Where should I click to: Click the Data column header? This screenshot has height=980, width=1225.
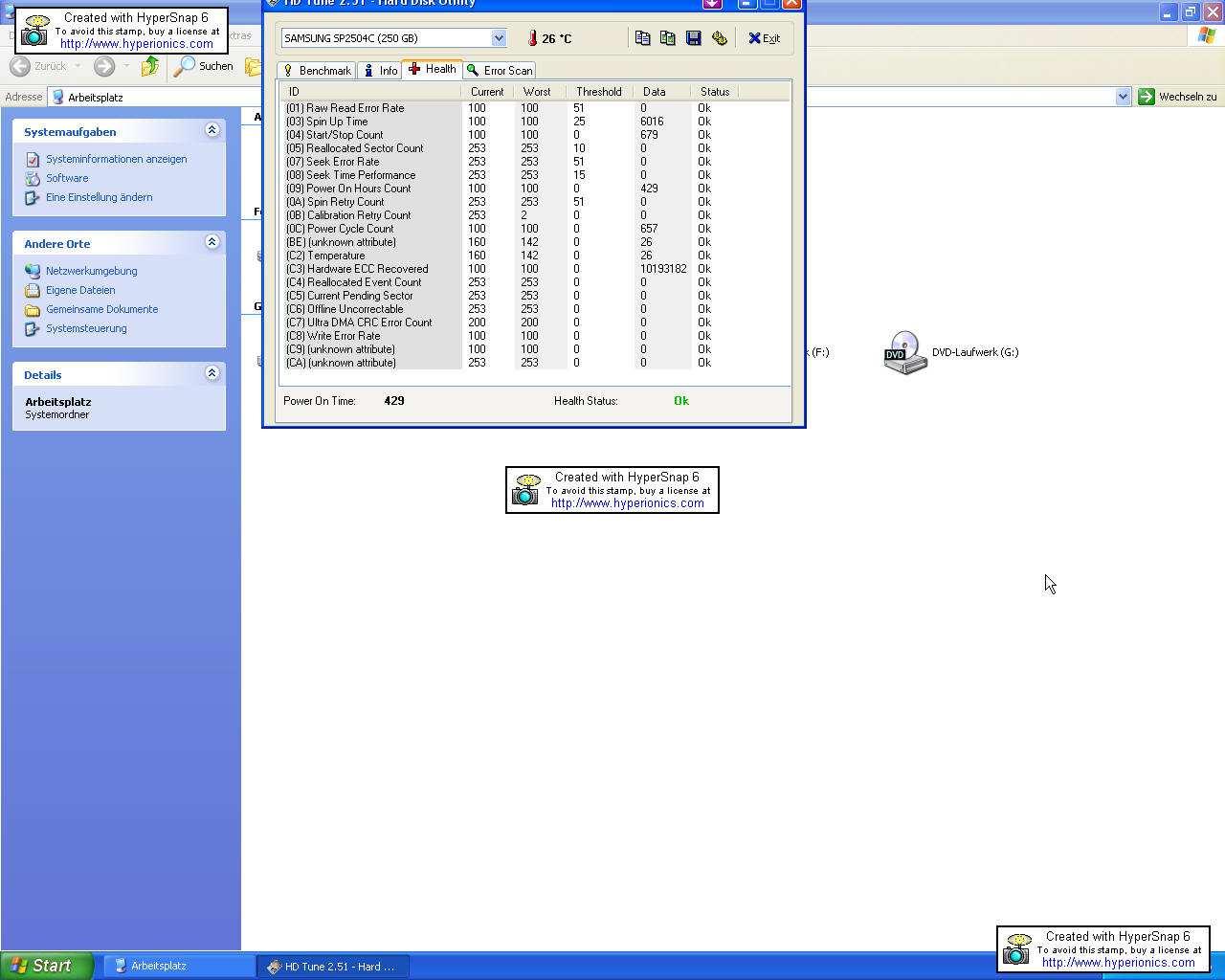[x=661, y=92]
